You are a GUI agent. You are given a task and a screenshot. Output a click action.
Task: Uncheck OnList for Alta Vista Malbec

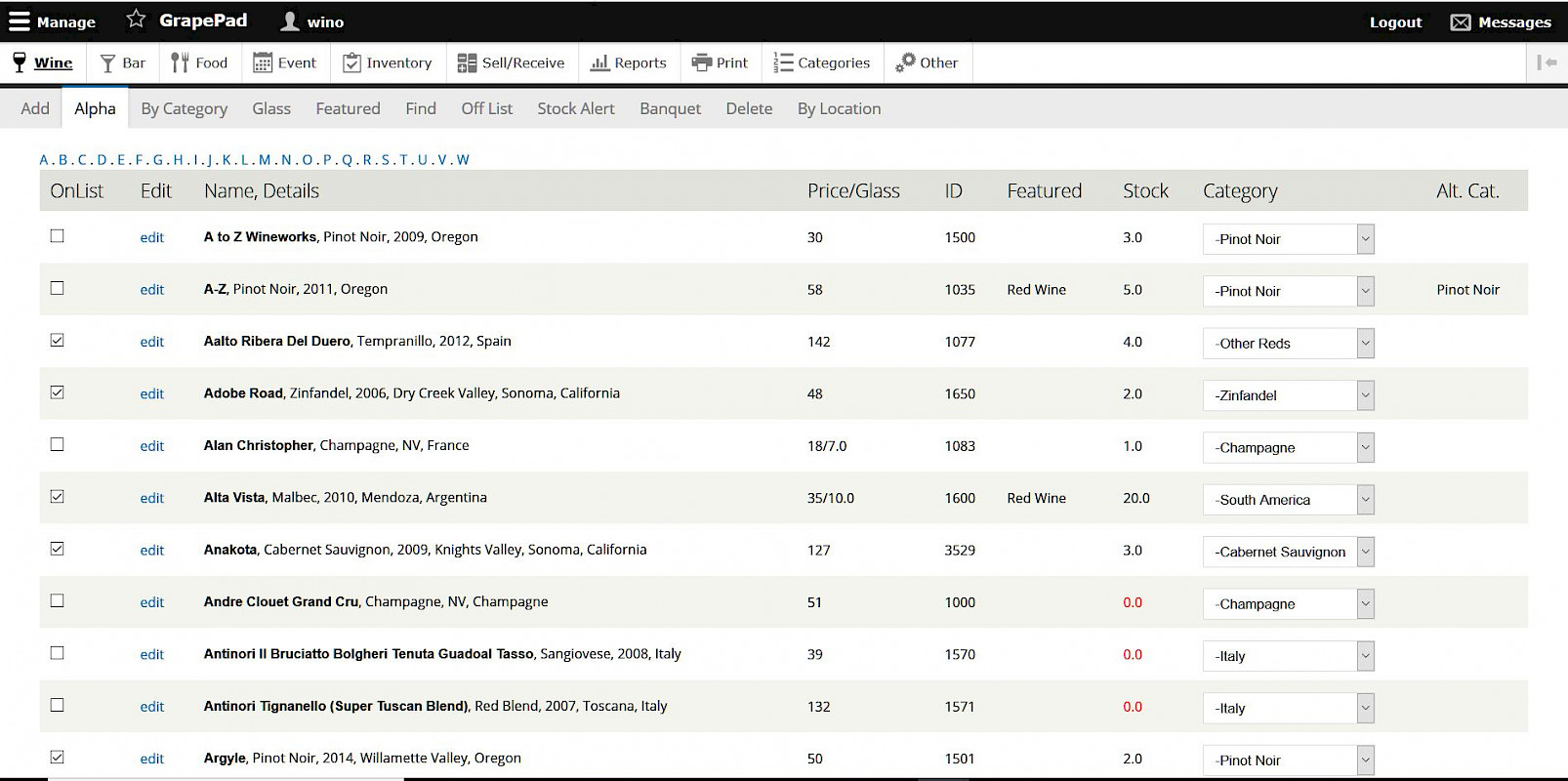pyautogui.click(x=57, y=497)
